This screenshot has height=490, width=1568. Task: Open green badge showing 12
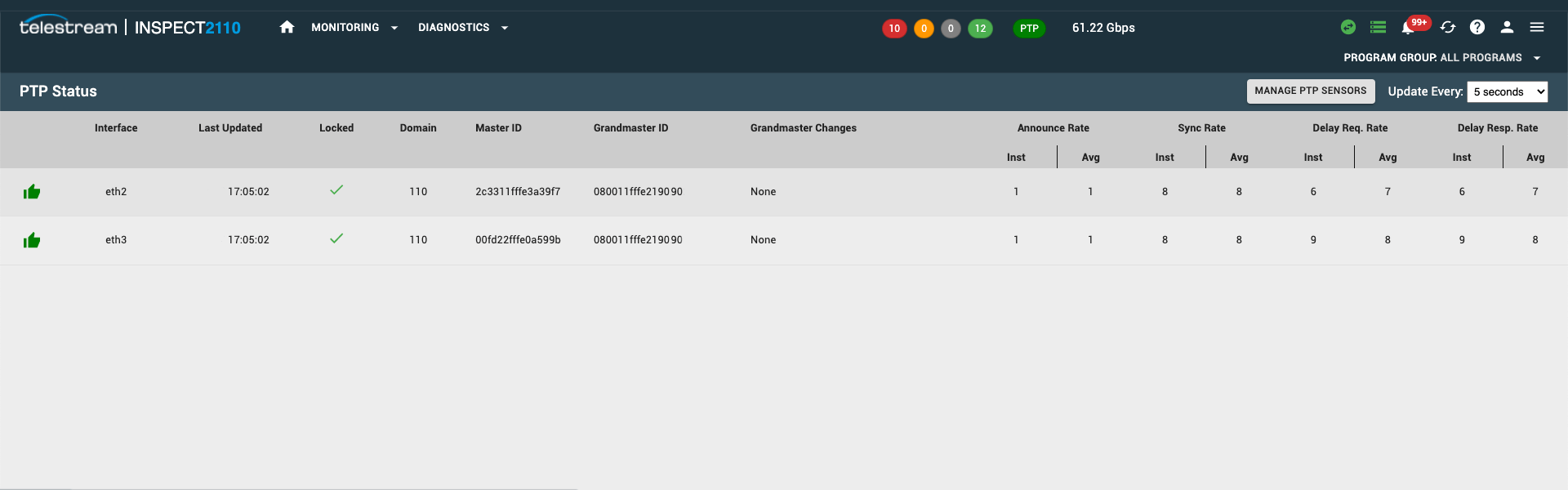coord(980,29)
